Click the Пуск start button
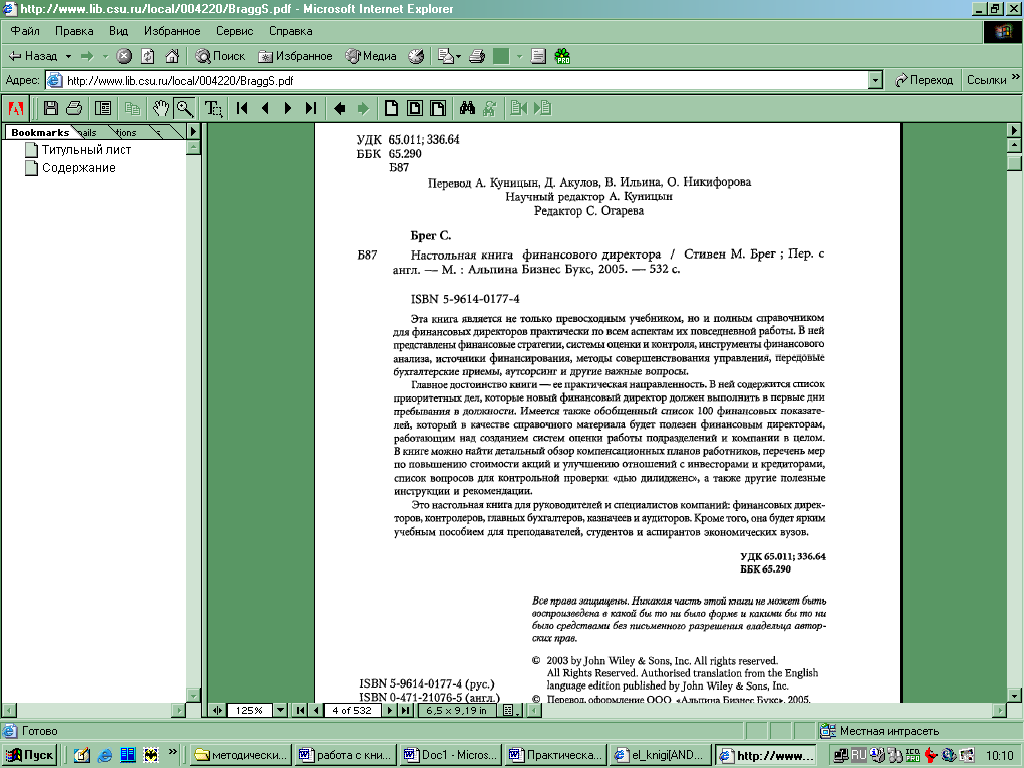The height and width of the screenshot is (768, 1024). tap(29, 755)
